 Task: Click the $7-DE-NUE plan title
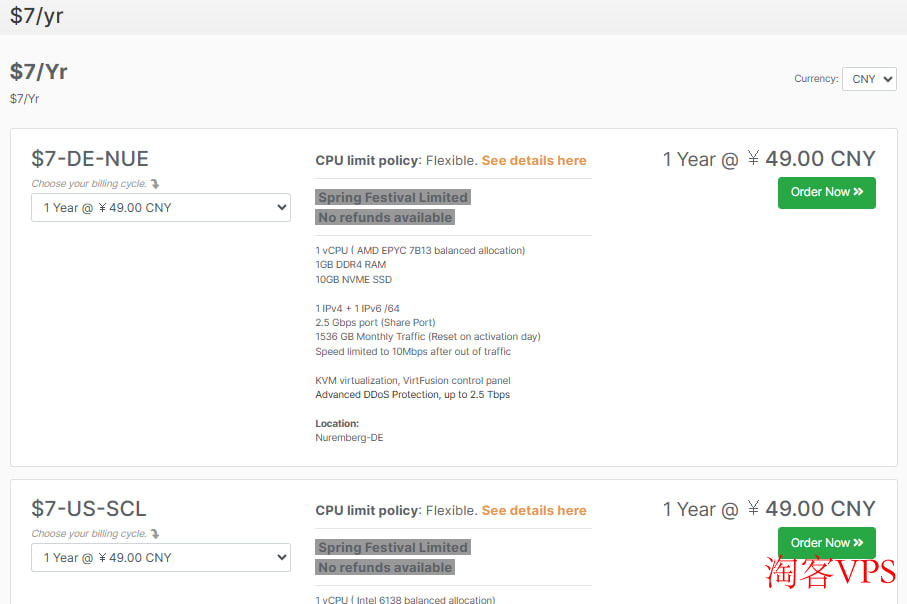click(90, 159)
